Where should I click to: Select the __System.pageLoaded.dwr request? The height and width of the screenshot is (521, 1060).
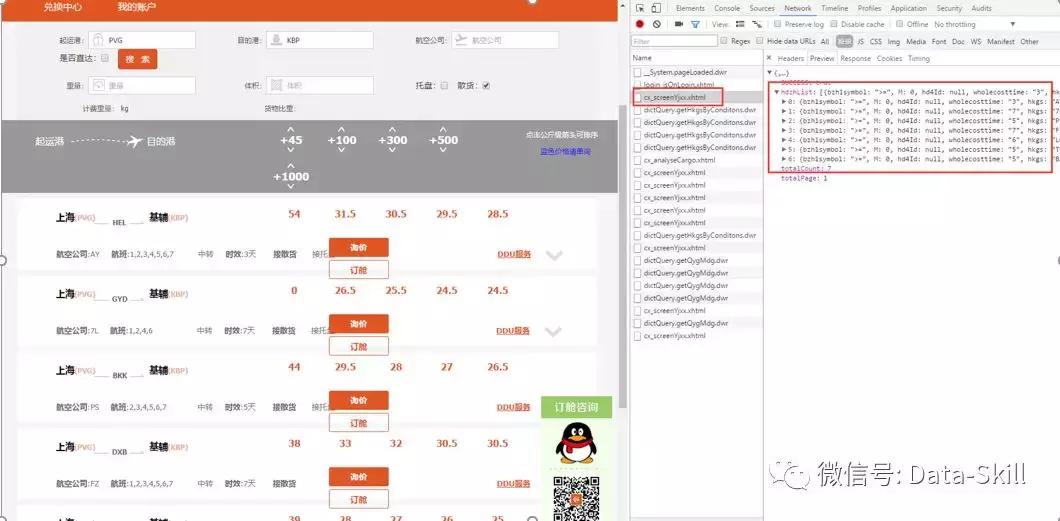(x=685, y=72)
